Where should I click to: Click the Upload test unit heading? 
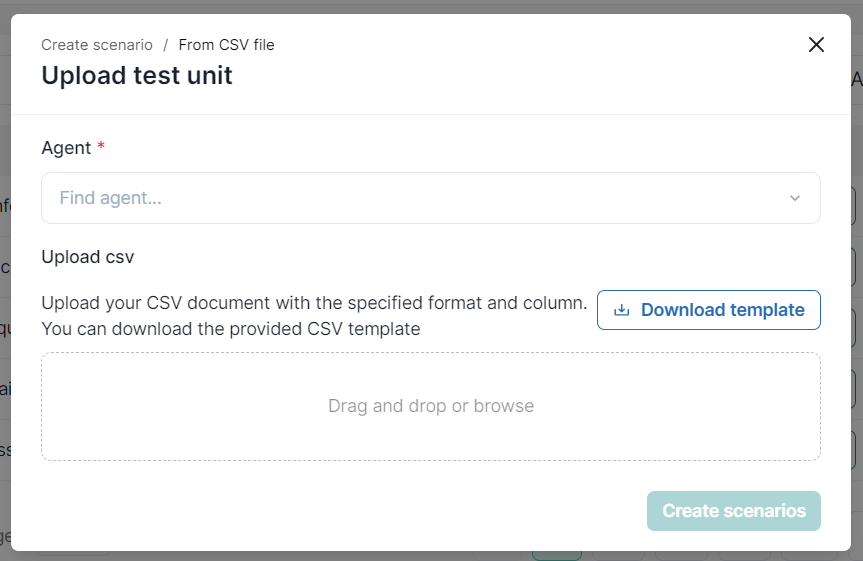pos(137,75)
